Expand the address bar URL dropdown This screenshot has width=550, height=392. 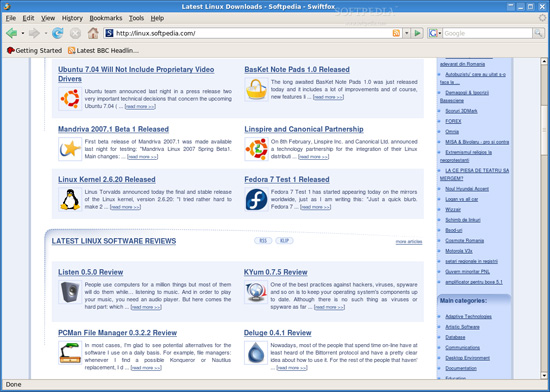(x=406, y=33)
